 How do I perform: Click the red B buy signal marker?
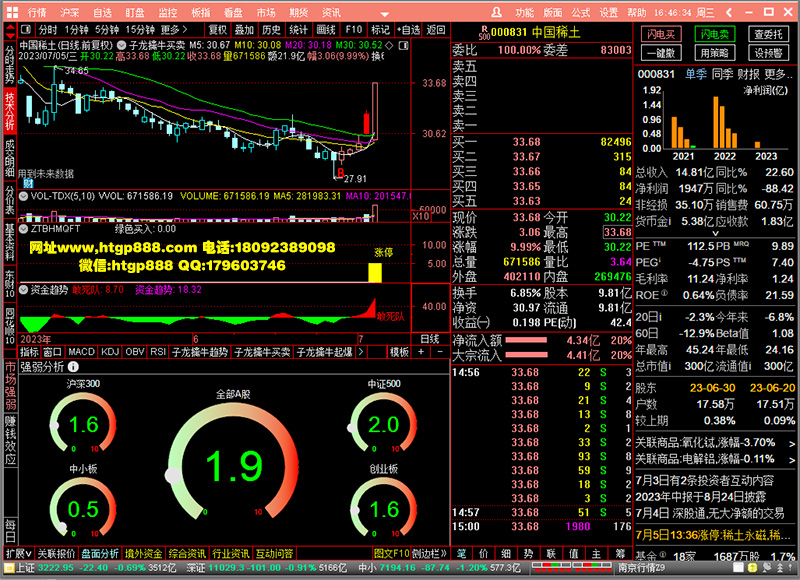point(341,173)
